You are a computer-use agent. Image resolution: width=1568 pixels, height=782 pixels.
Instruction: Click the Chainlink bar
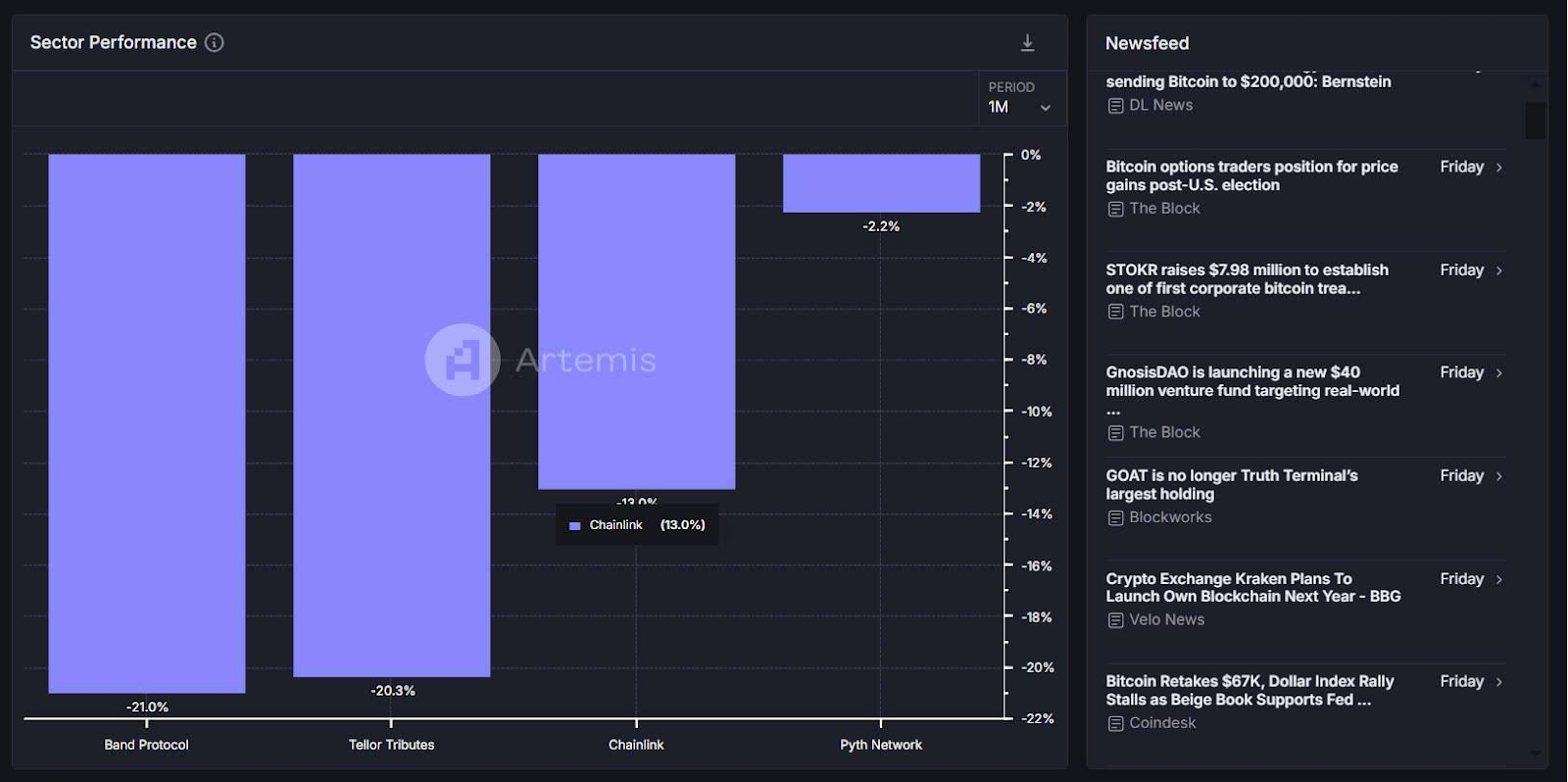(637, 321)
